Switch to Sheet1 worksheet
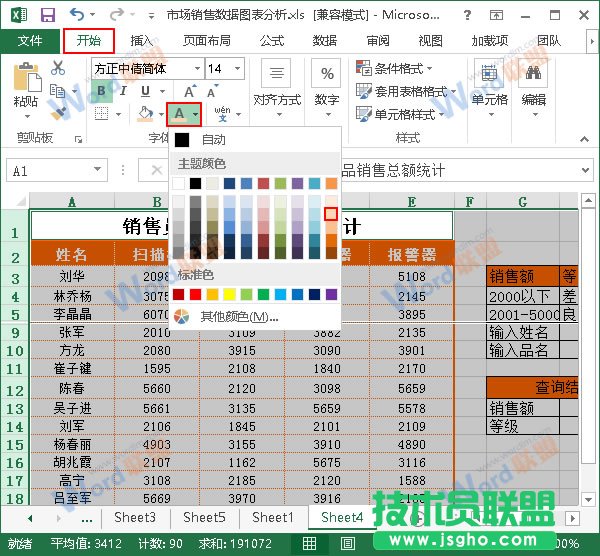 273,517
